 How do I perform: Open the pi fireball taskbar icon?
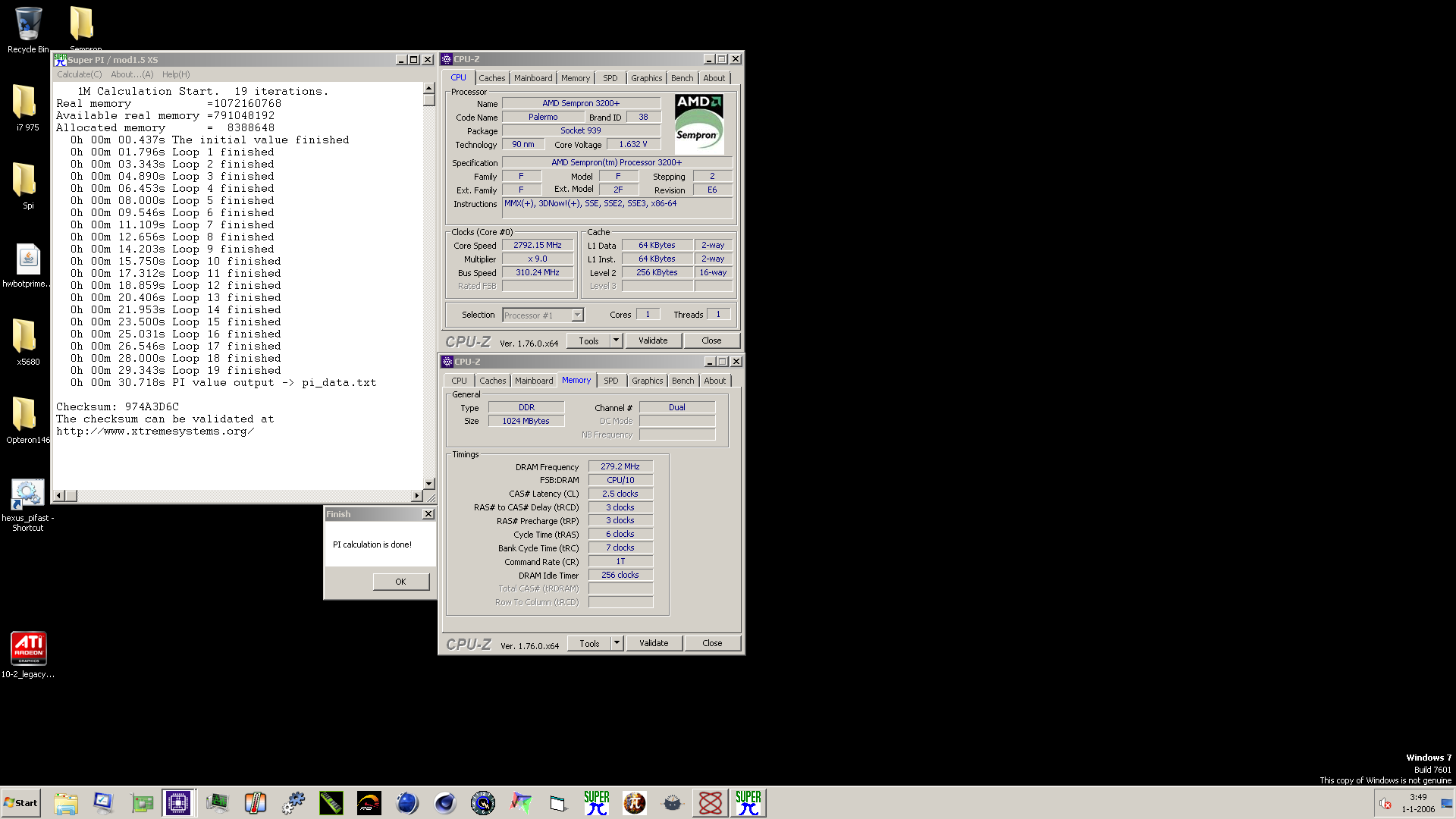pyautogui.click(x=635, y=803)
